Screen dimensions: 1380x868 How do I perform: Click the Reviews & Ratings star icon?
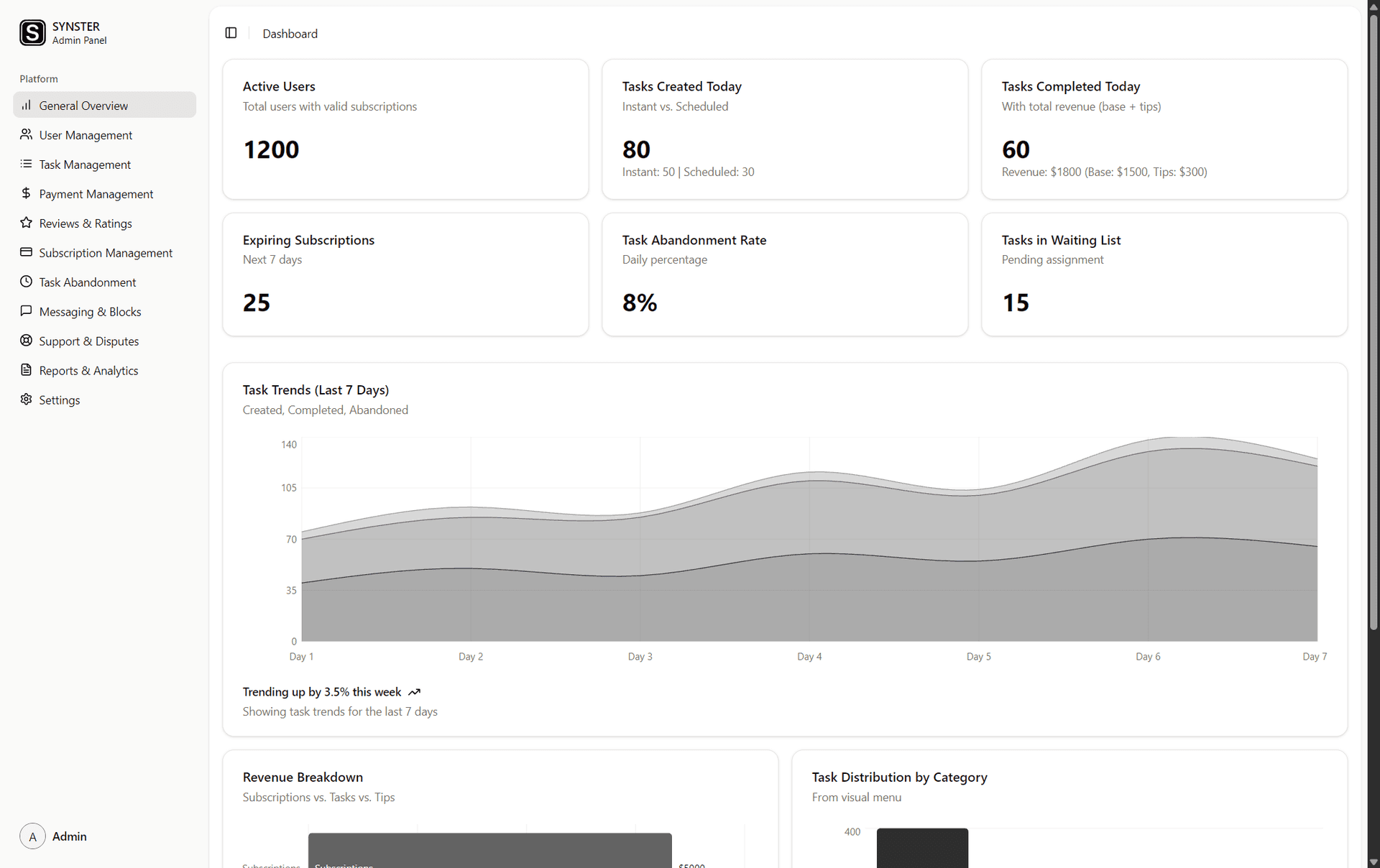[26, 223]
